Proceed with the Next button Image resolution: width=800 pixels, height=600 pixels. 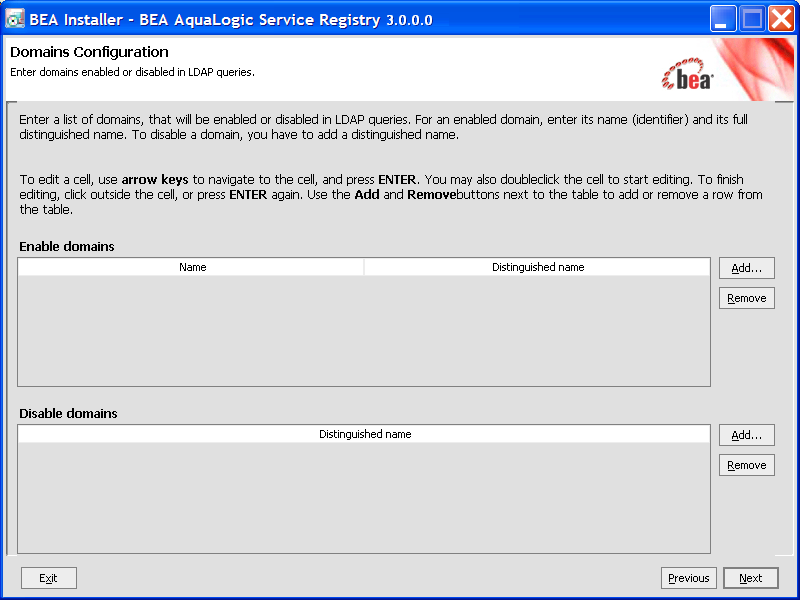(x=751, y=578)
